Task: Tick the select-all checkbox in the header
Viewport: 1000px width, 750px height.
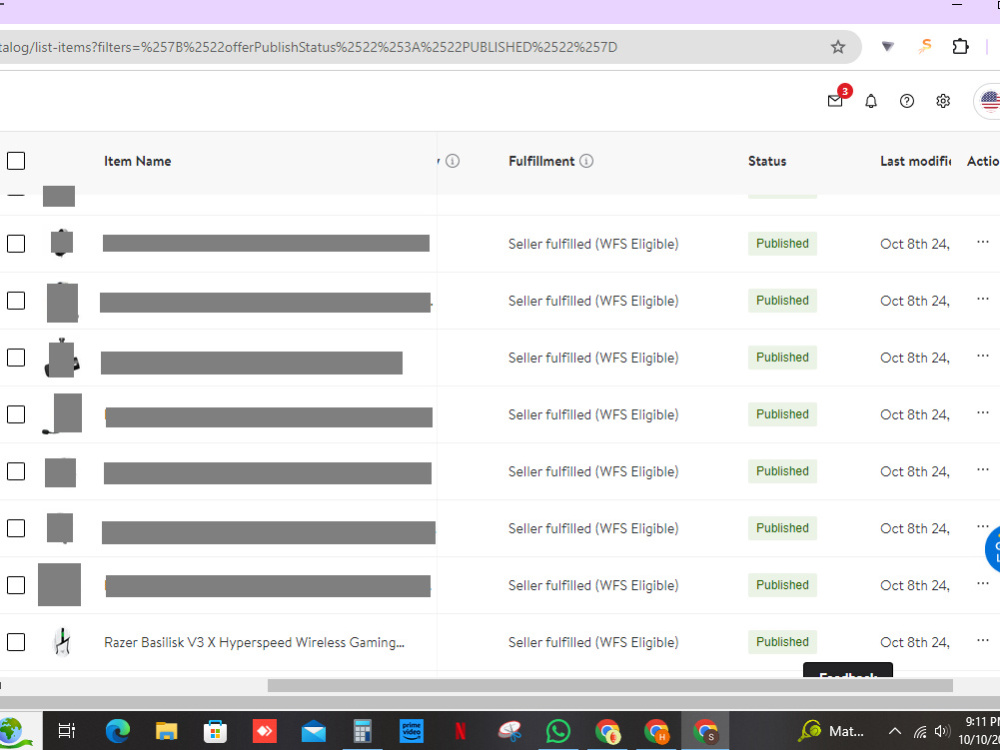Action: click(x=16, y=161)
